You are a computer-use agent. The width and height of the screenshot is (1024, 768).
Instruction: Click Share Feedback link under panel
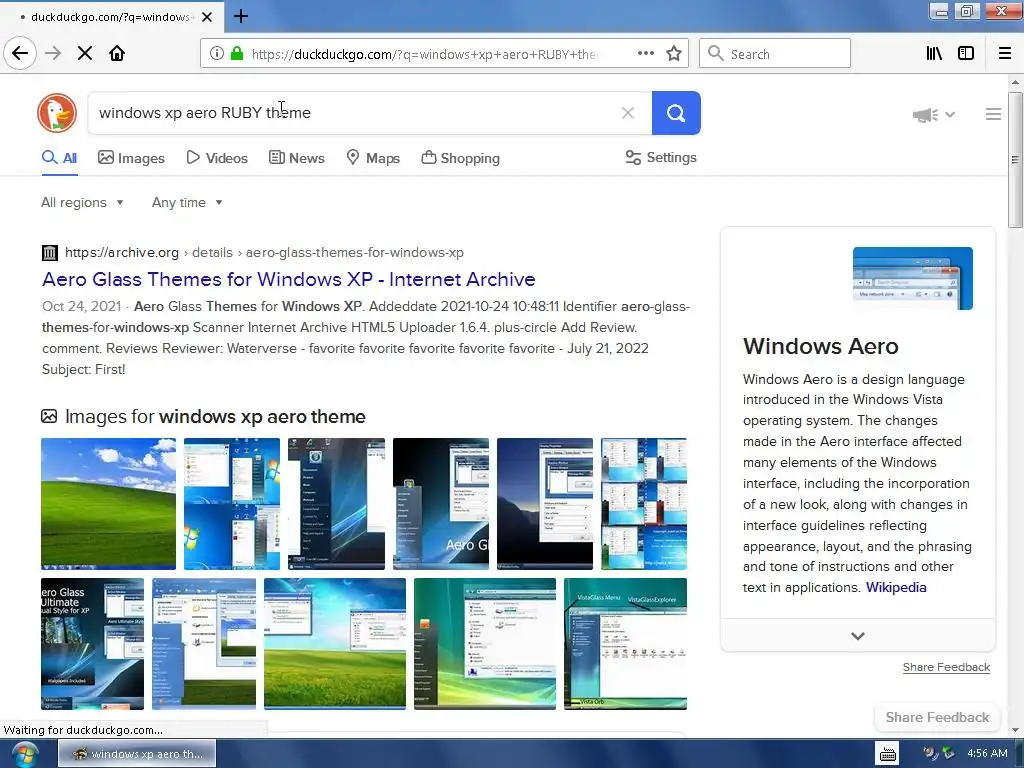tap(946, 667)
